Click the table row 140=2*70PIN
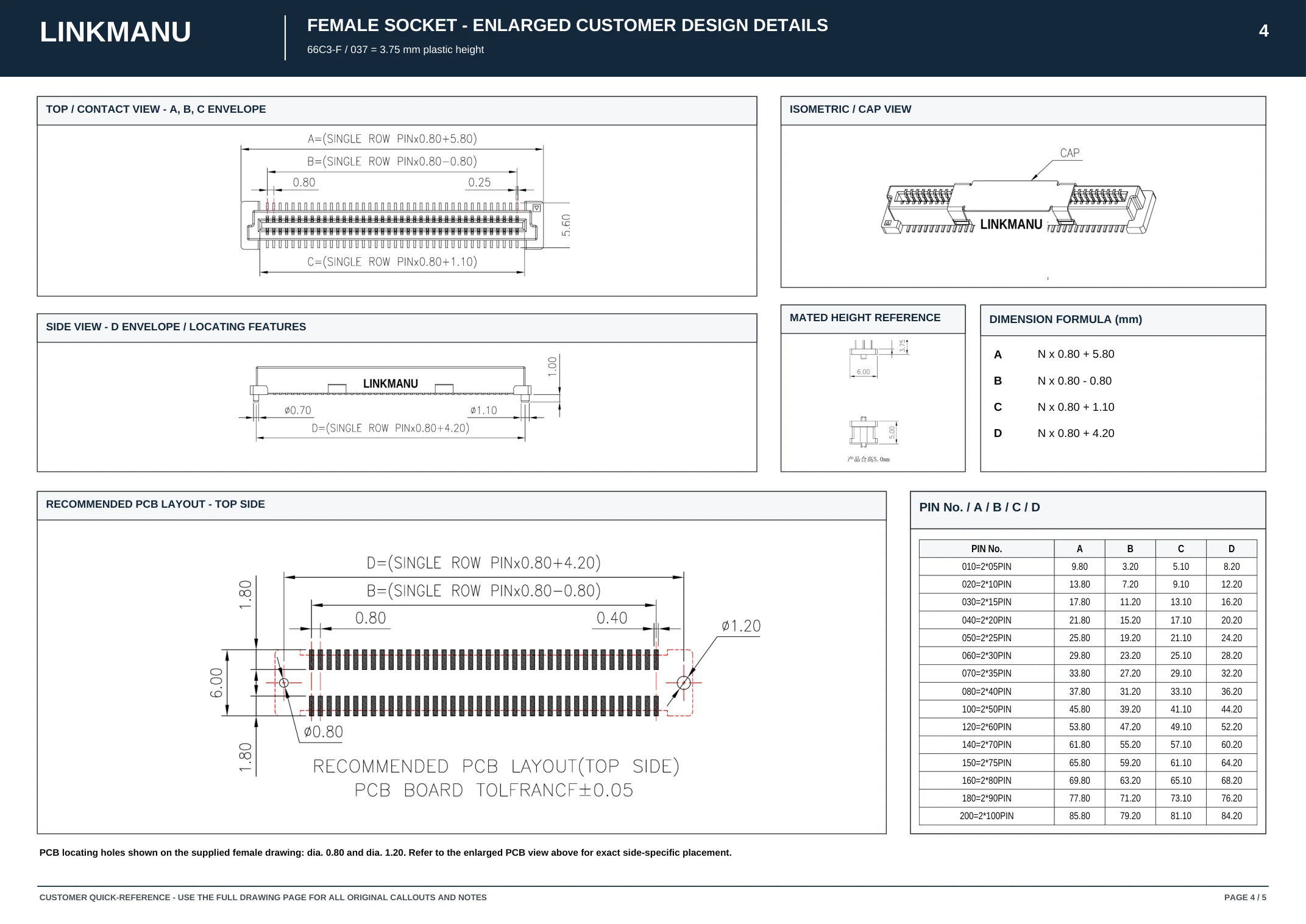Image resolution: width=1306 pixels, height=924 pixels. coord(1088,745)
